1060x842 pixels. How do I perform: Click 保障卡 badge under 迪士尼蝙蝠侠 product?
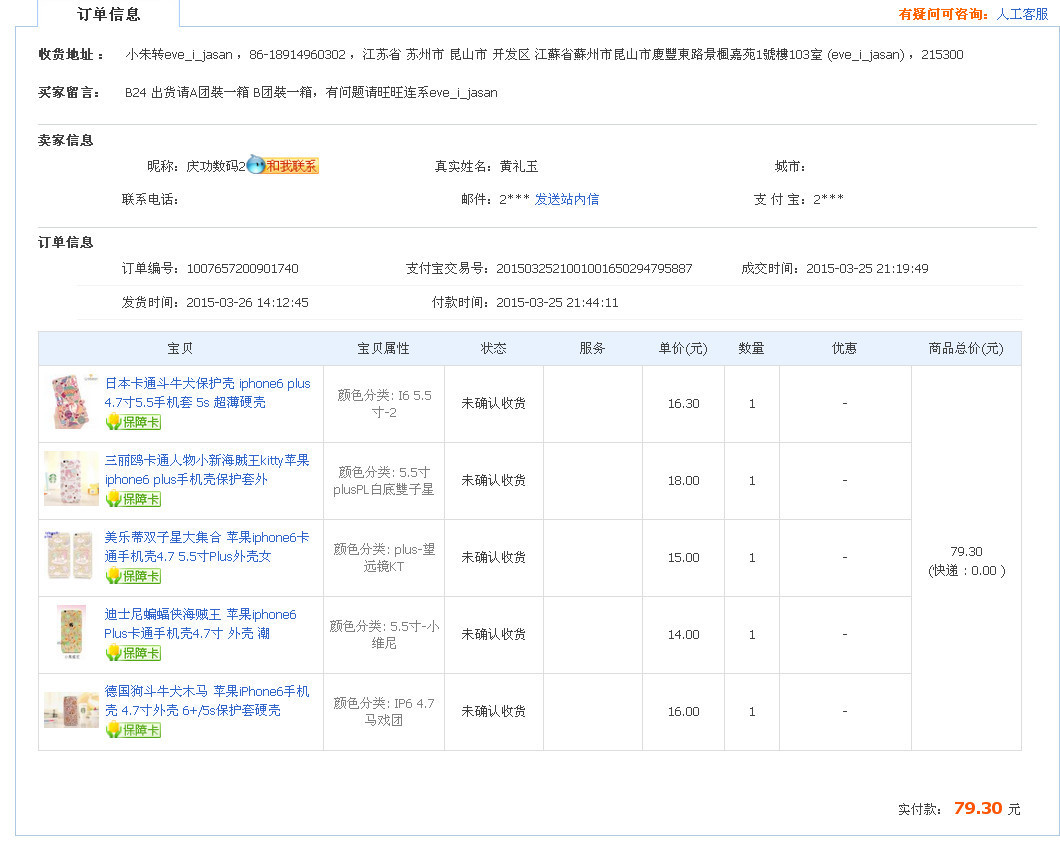(133, 653)
